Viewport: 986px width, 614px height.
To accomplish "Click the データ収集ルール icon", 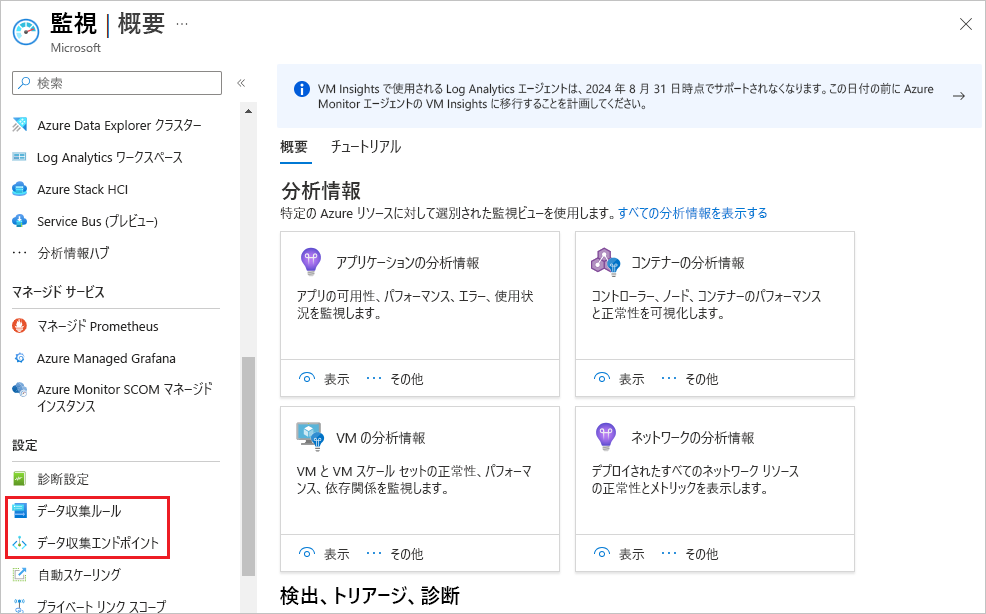I will click(19, 511).
